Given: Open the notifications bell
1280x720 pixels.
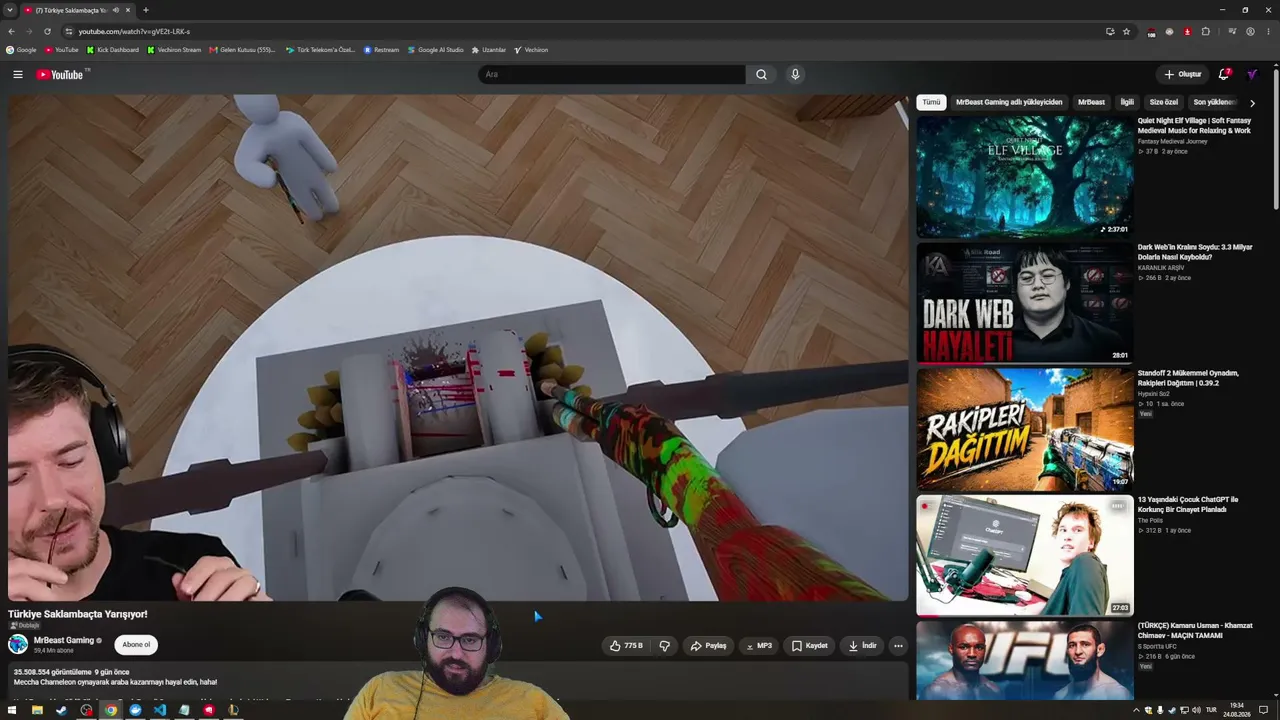Looking at the screenshot, I should pyautogui.click(x=1224, y=74).
